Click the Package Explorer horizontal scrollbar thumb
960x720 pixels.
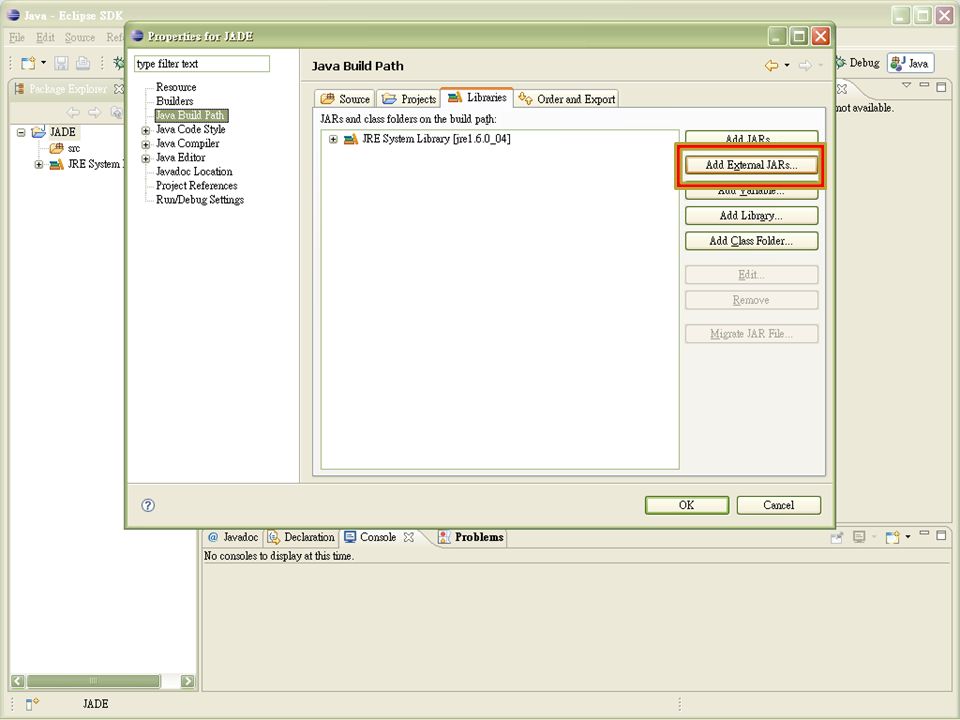[94, 681]
